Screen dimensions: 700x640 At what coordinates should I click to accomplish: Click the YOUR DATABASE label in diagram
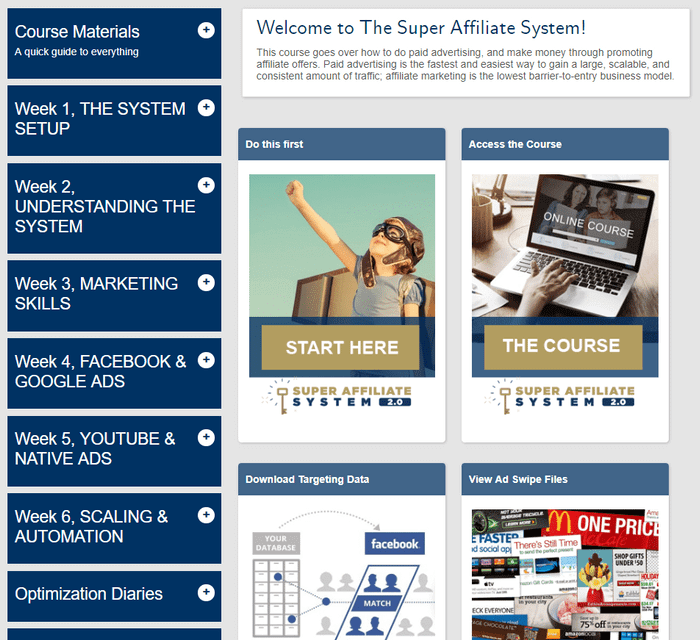coord(276,543)
